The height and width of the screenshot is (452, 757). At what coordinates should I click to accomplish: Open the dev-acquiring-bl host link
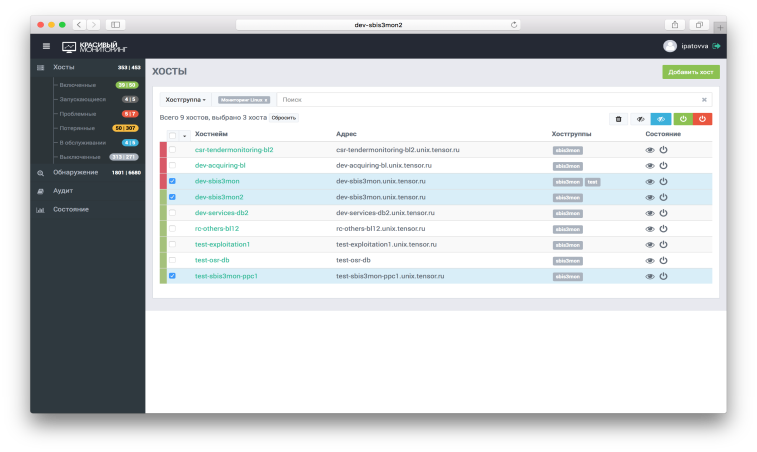220,165
